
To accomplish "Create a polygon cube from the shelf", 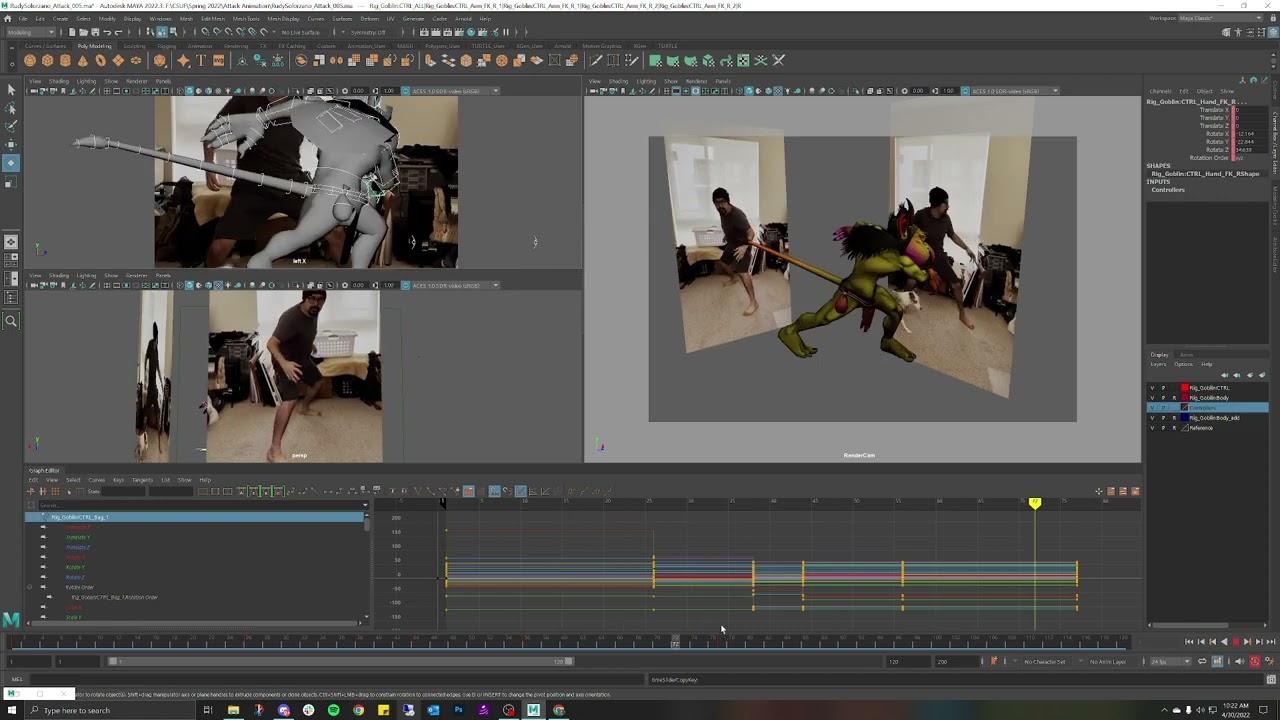I will [x=48, y=61].
